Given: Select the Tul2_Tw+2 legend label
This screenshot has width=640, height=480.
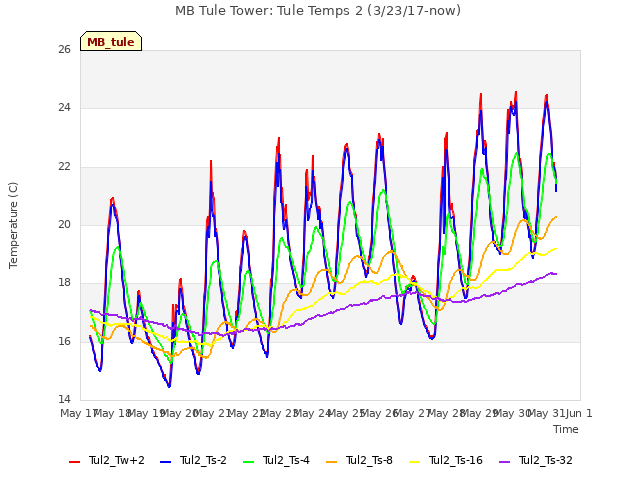Looking at the screenshot, I should point(117,460).
